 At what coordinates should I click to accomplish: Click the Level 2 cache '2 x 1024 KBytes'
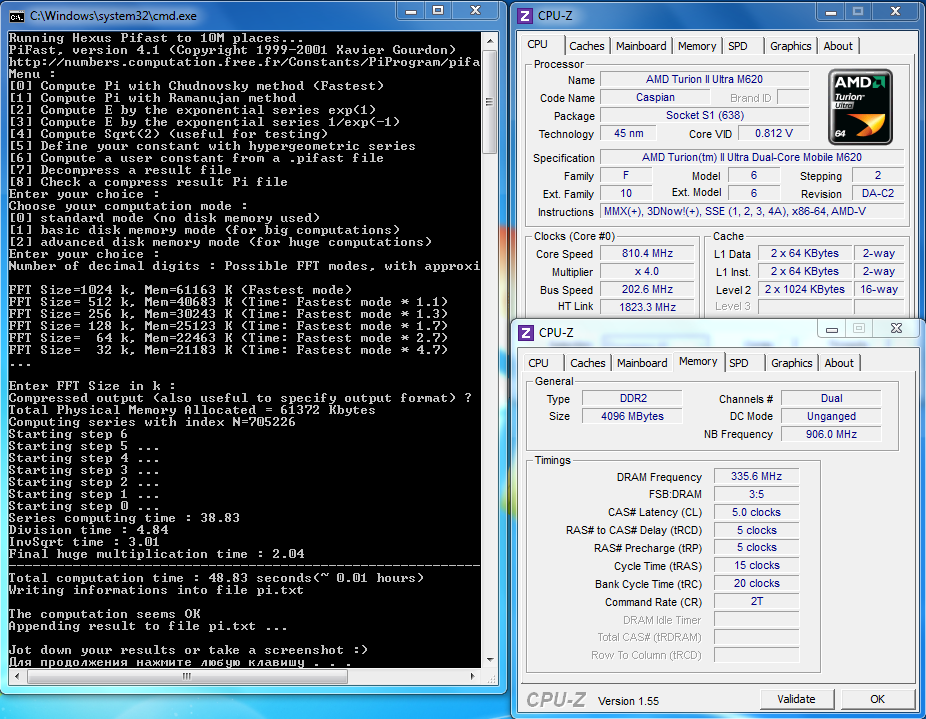pos(804,289)
